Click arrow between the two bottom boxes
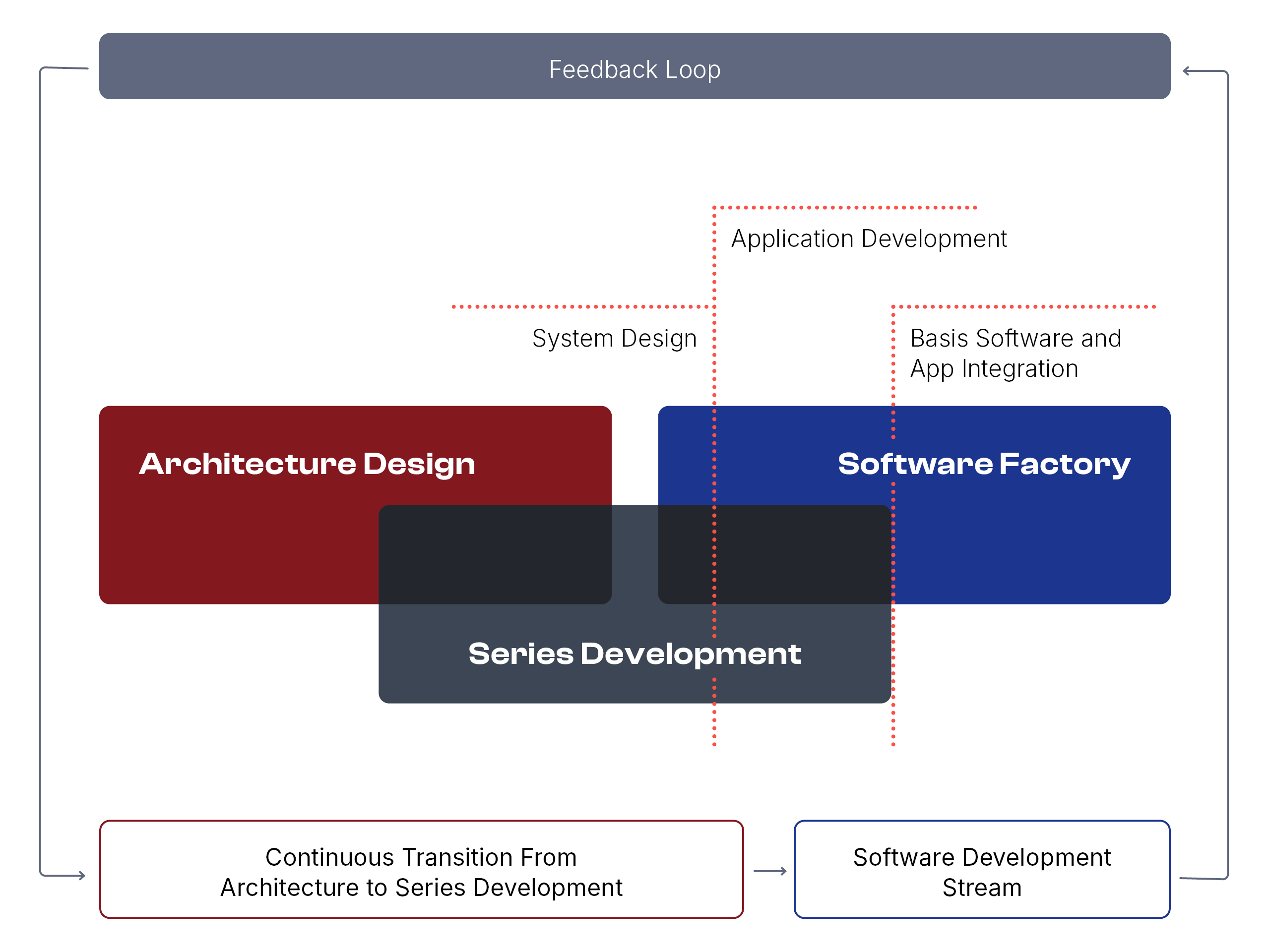Image resolution: width=1270 pixels, height=952 pixels. (769, 871)
